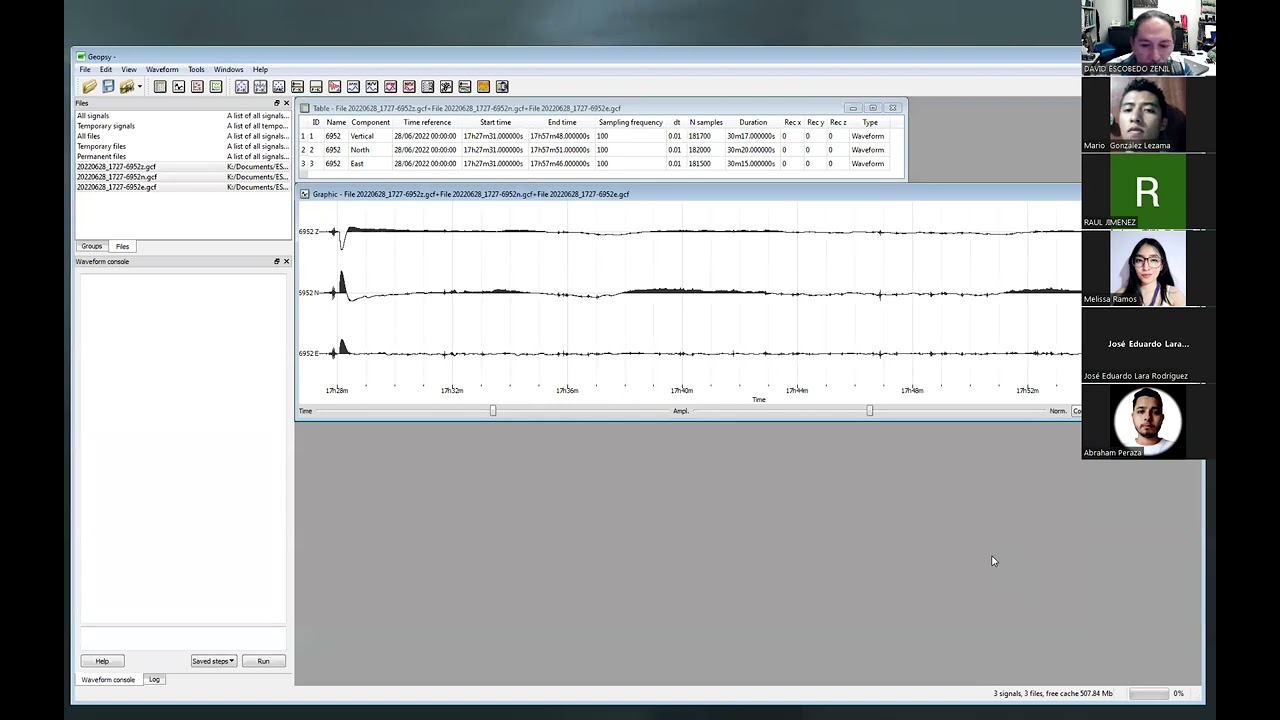Open the Edit menu
The image size is (1280, 720).
[106, 70]
